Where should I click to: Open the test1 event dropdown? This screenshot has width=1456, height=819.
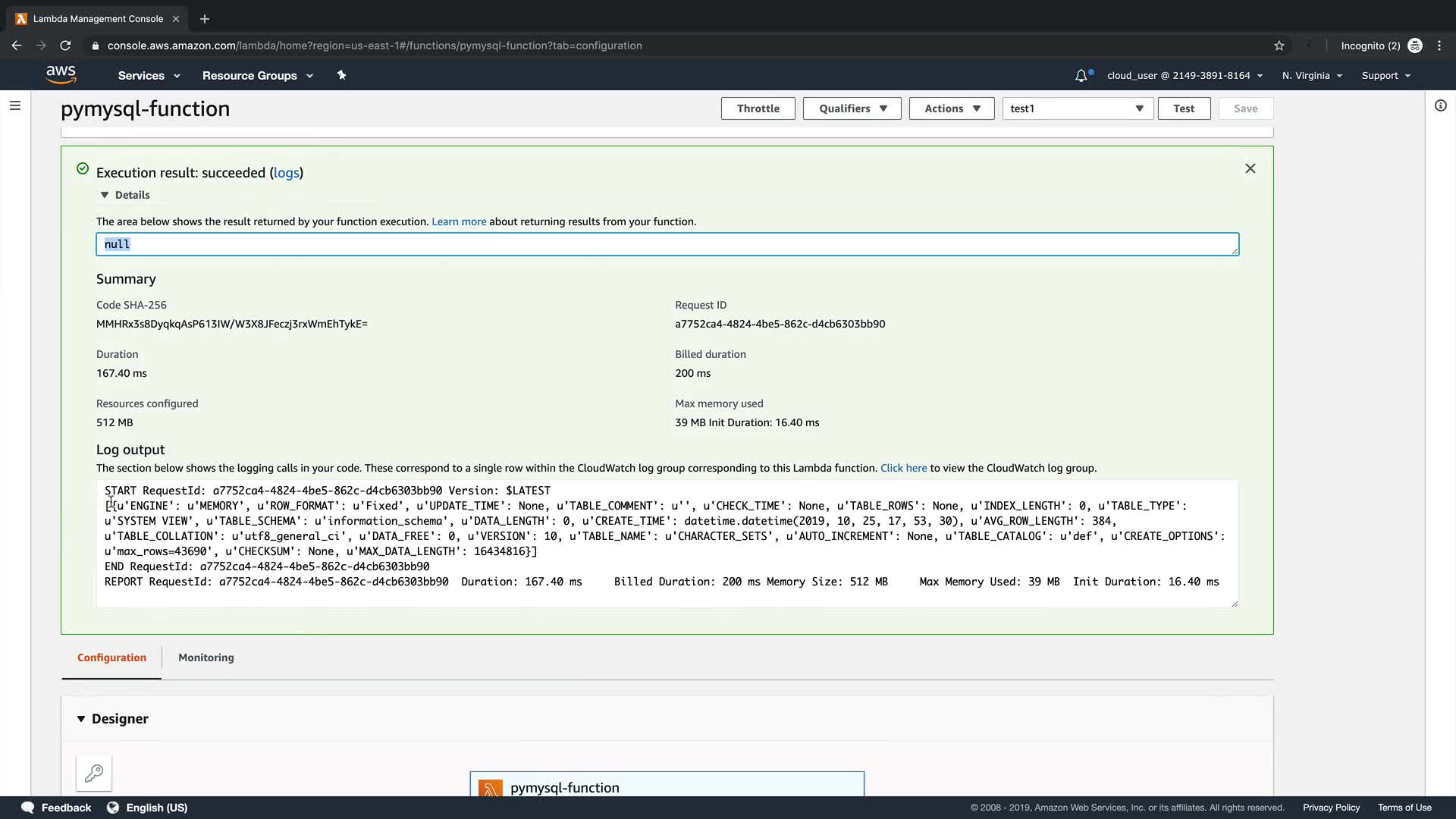[1077, 108]
